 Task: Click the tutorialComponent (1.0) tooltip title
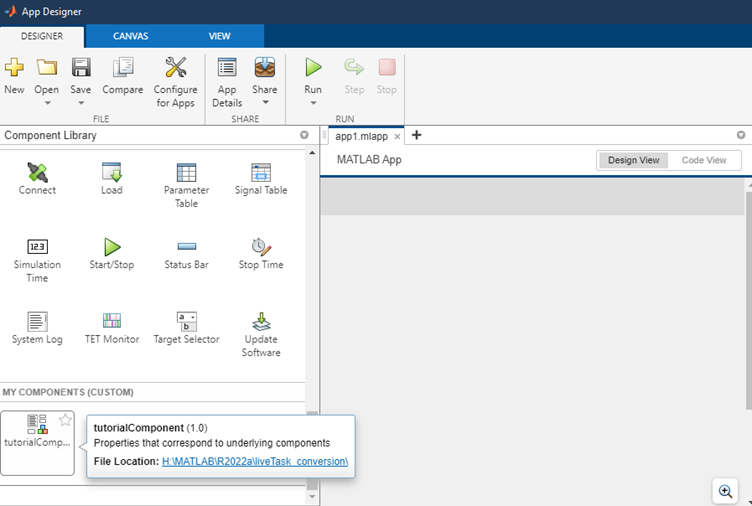(x=151, y=428)
